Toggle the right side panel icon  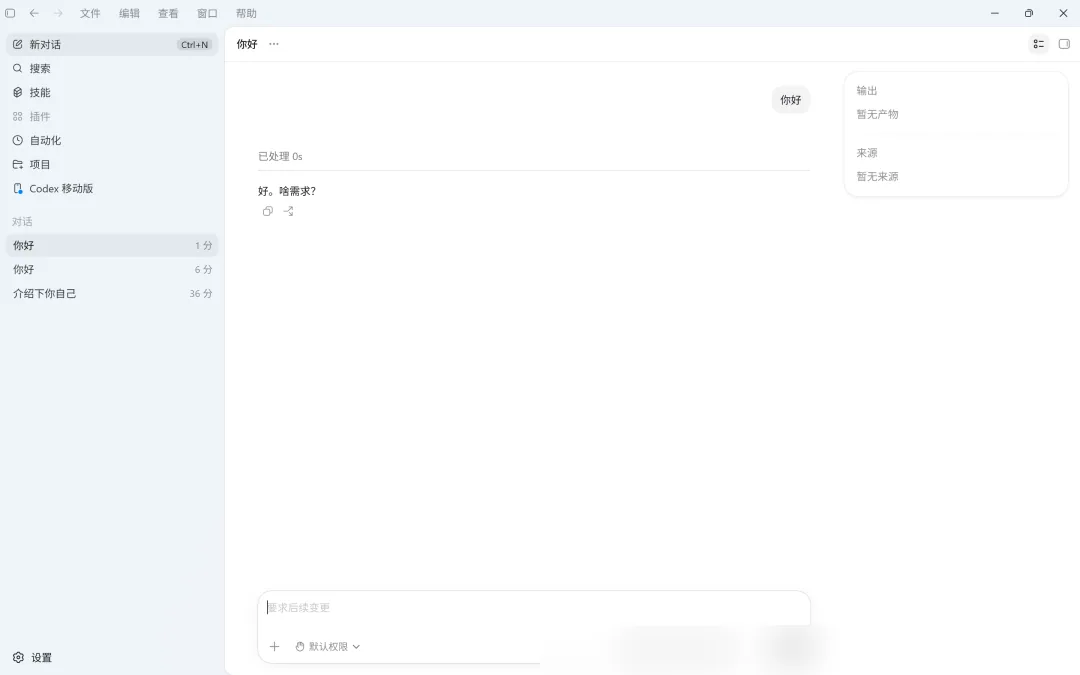pyautogui.click(x=1064, y=44)
